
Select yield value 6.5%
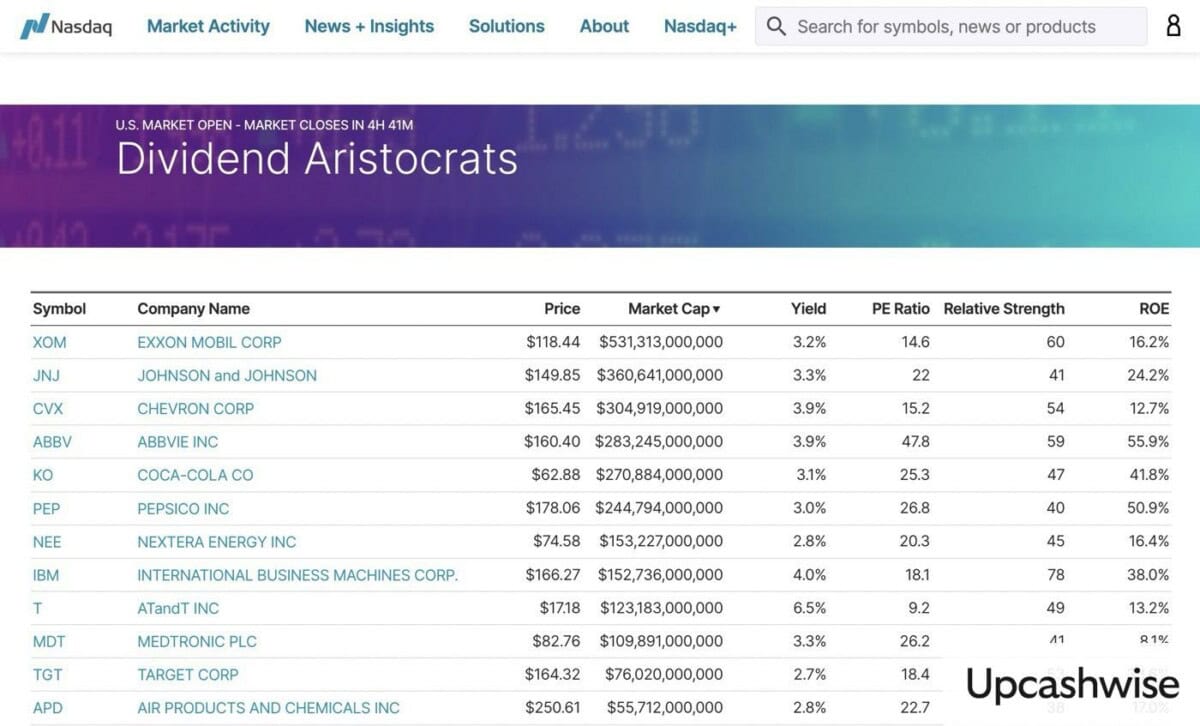810,608
